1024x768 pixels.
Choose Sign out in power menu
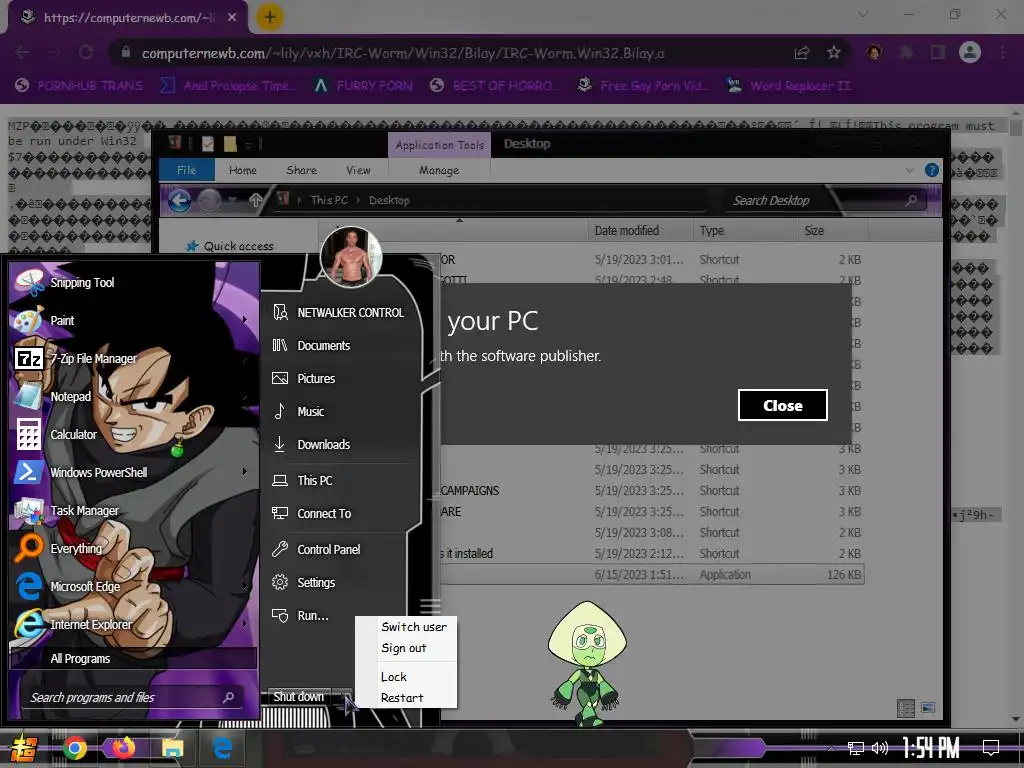pos(404,648)
